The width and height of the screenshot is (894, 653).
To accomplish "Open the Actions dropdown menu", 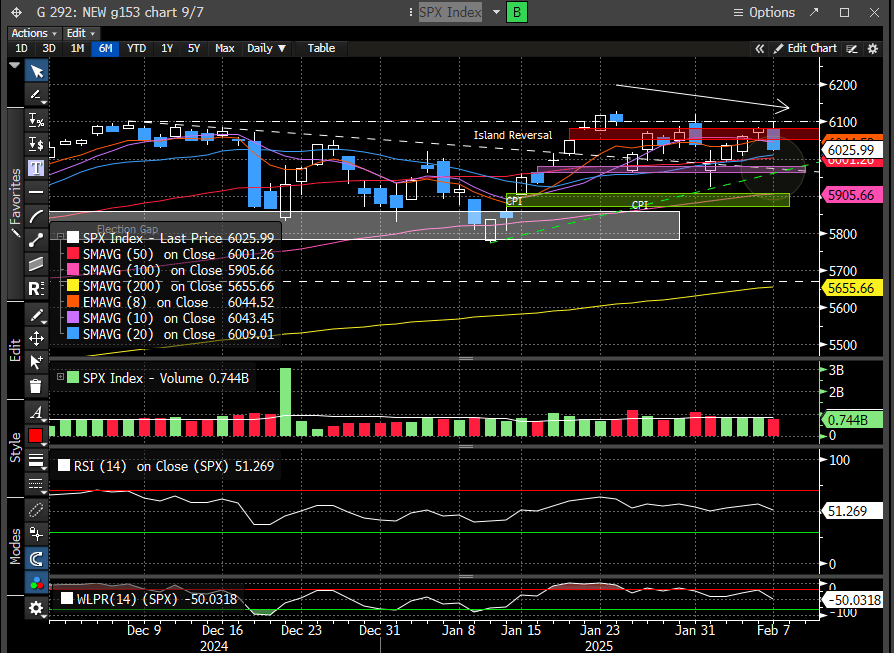I will coord(34,33).
